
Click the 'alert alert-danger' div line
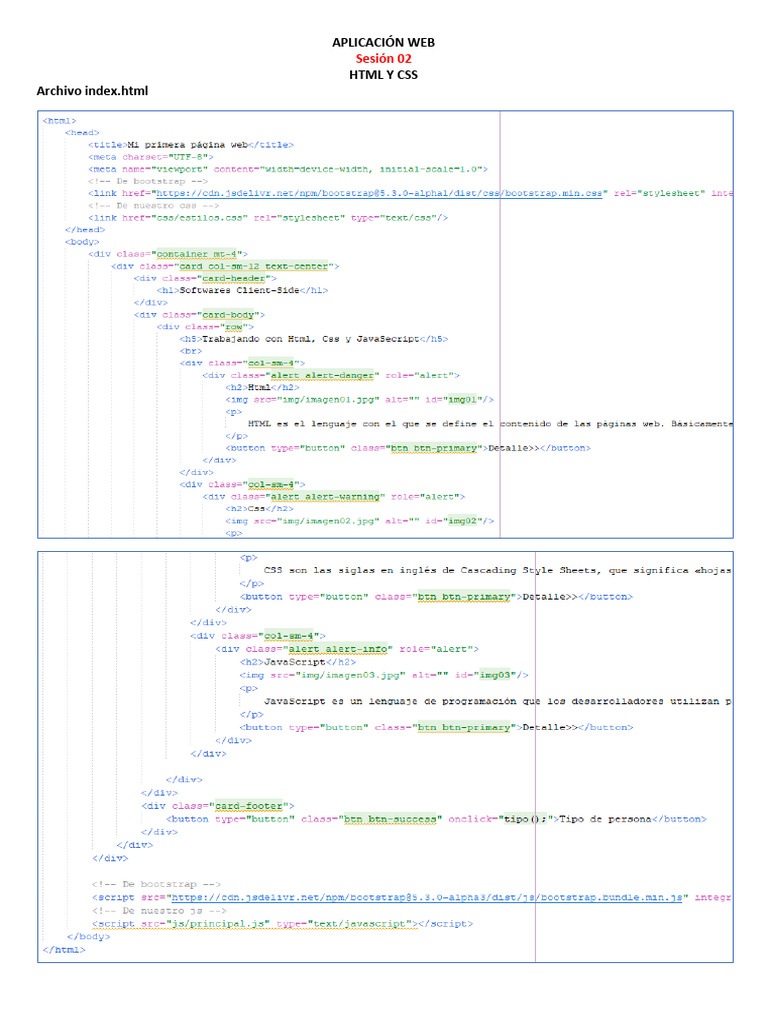(331, 376)
